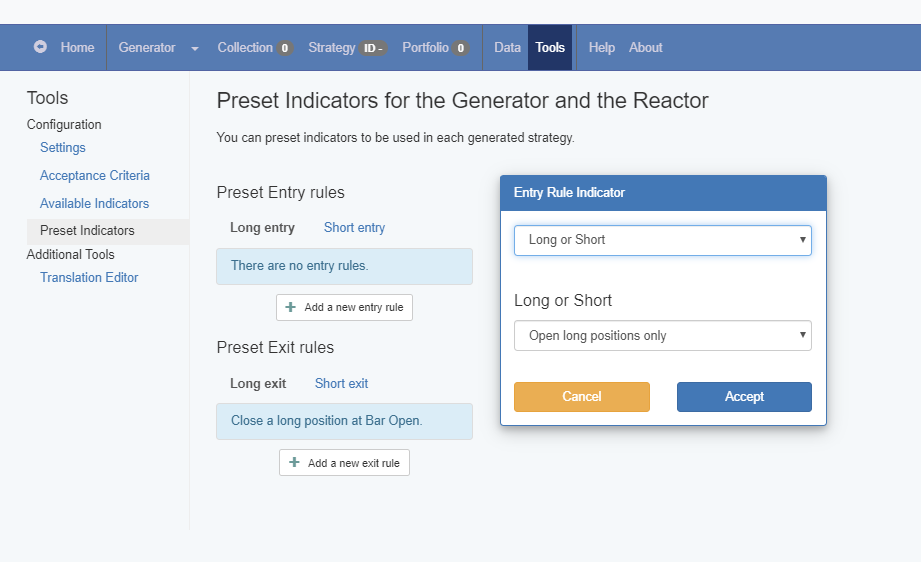Screen dimensions: 921x562
Task: Click the Cancel button
Action: 581,397
